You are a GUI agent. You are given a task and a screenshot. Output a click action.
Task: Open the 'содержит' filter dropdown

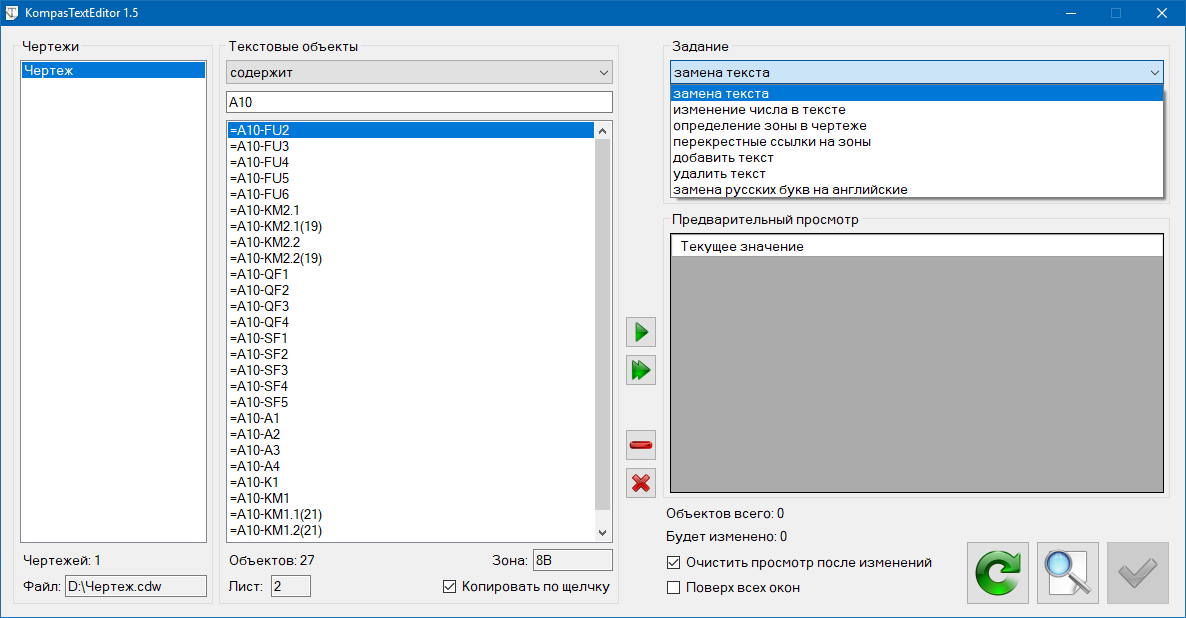tap(419, 73)
